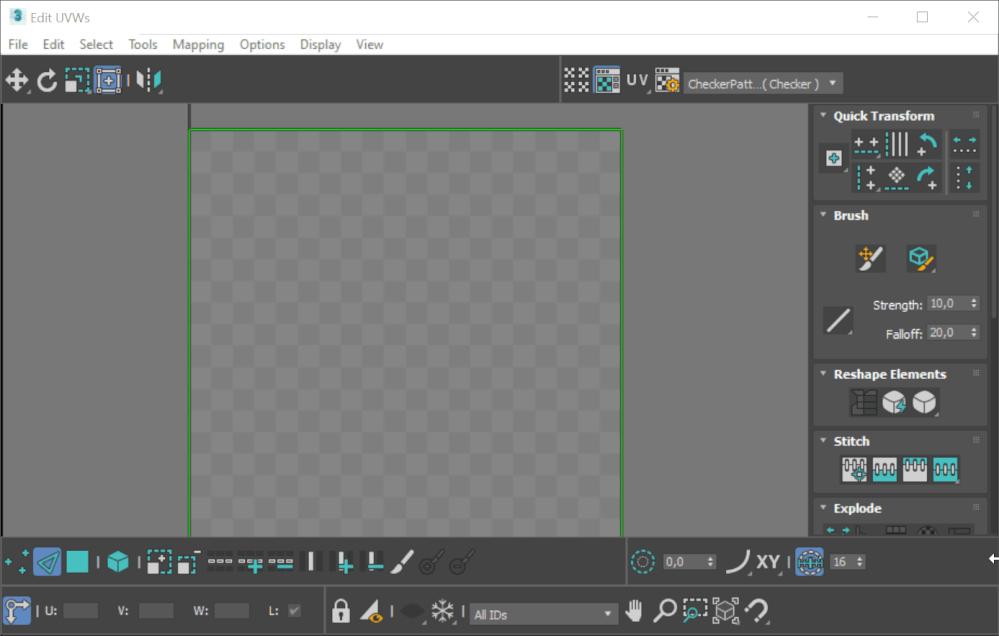Select the Paint Move brush
The width and height of the screenshot is (999, 636).
[x=870, y=258]
